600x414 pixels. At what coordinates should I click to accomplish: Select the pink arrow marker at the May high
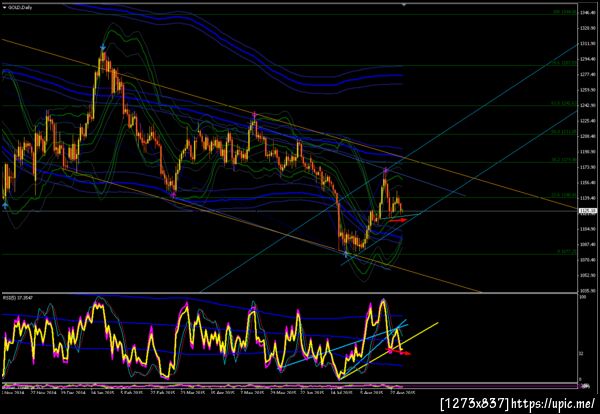tap(254, 114)
